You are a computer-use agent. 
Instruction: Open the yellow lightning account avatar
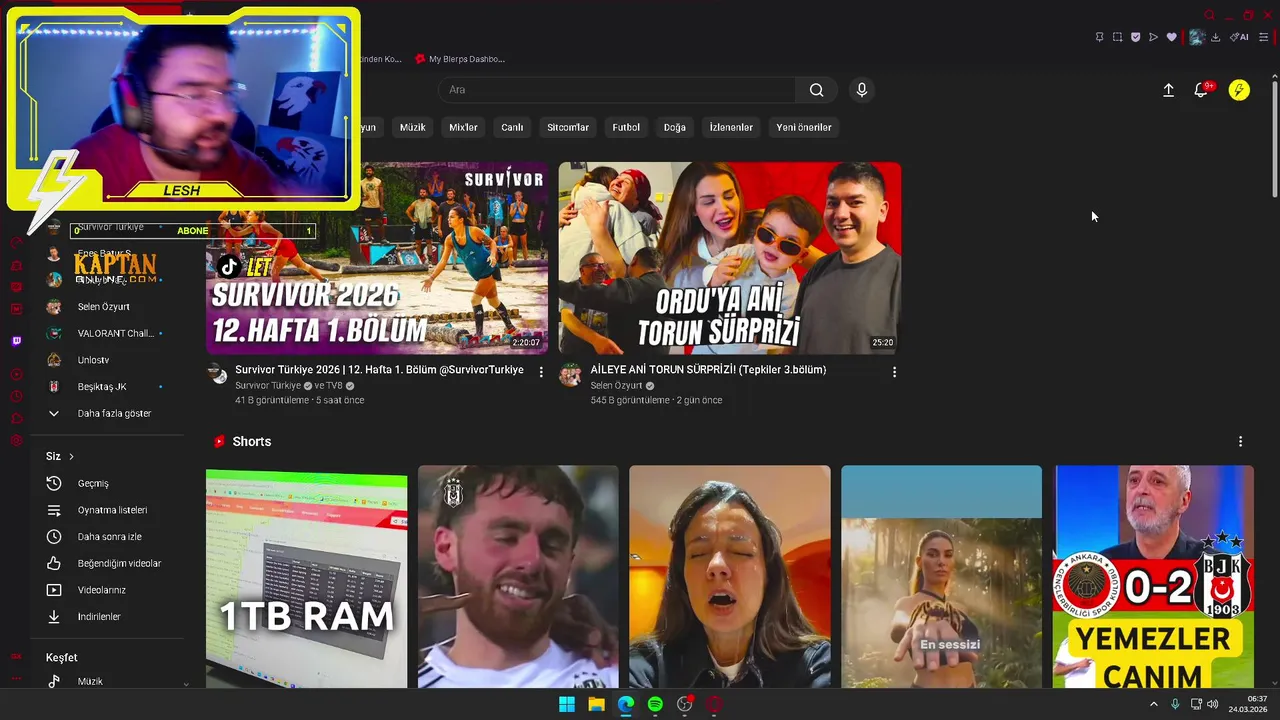pos(1239,90)
